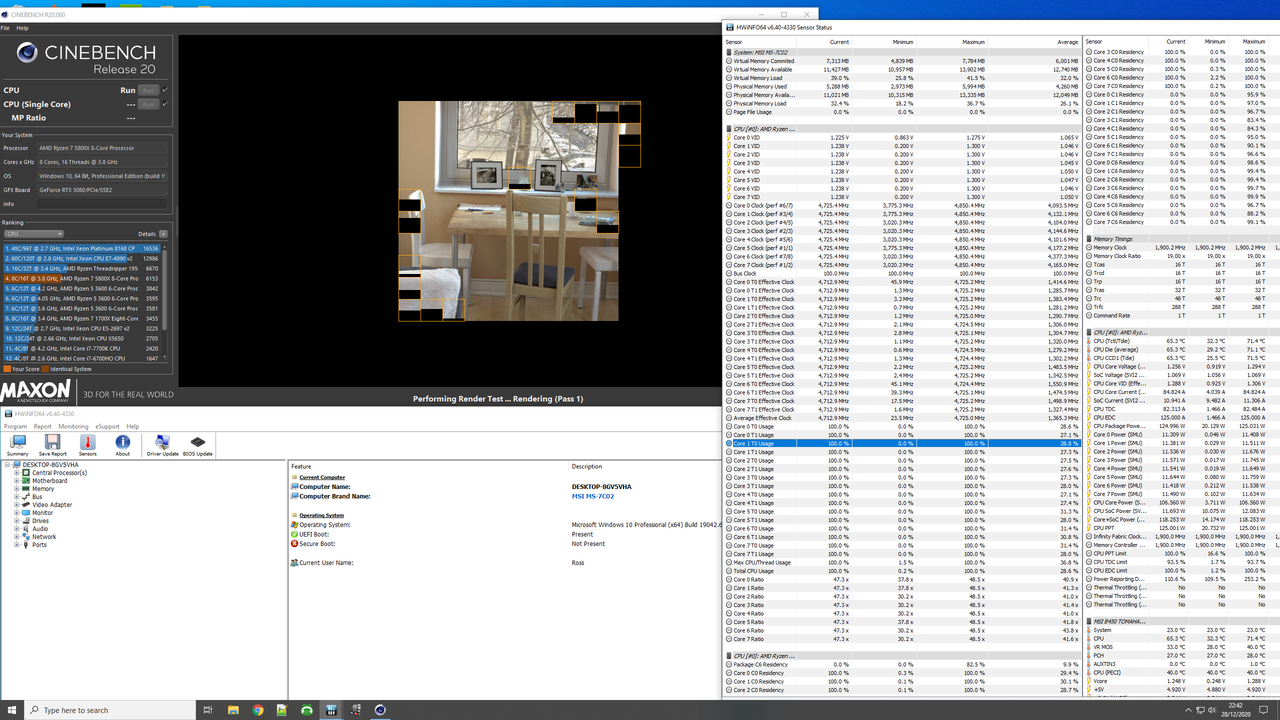The height and width of the screenshot is (720, 1280).
Task: Click the Info text field in Cinebench
Action: click(x=102, y=204)
